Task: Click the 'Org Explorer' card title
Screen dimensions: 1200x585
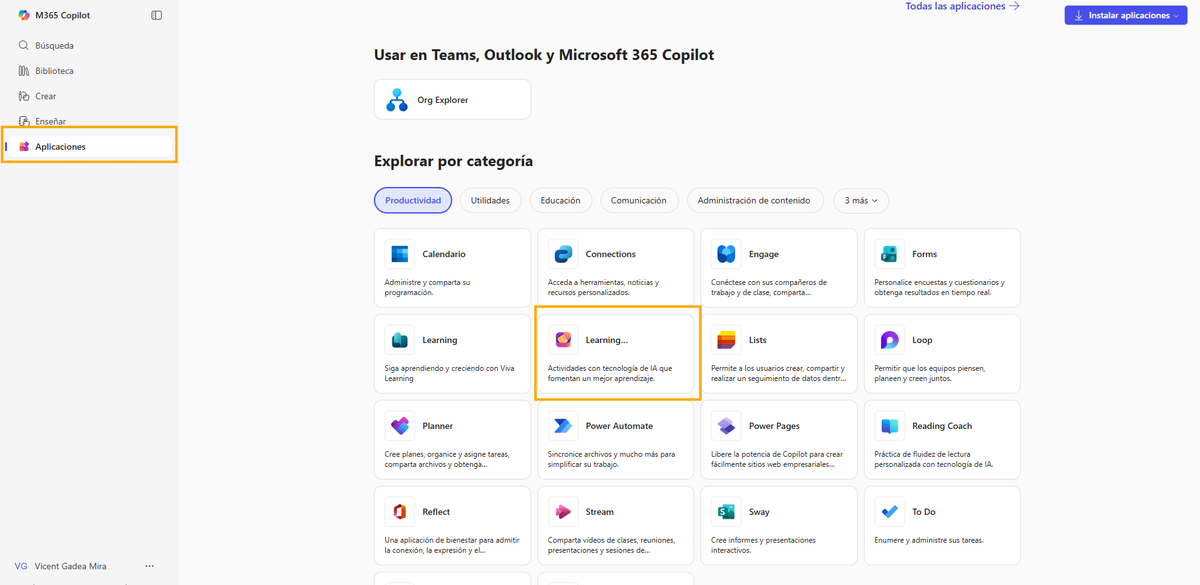Action: coord(442,100)
